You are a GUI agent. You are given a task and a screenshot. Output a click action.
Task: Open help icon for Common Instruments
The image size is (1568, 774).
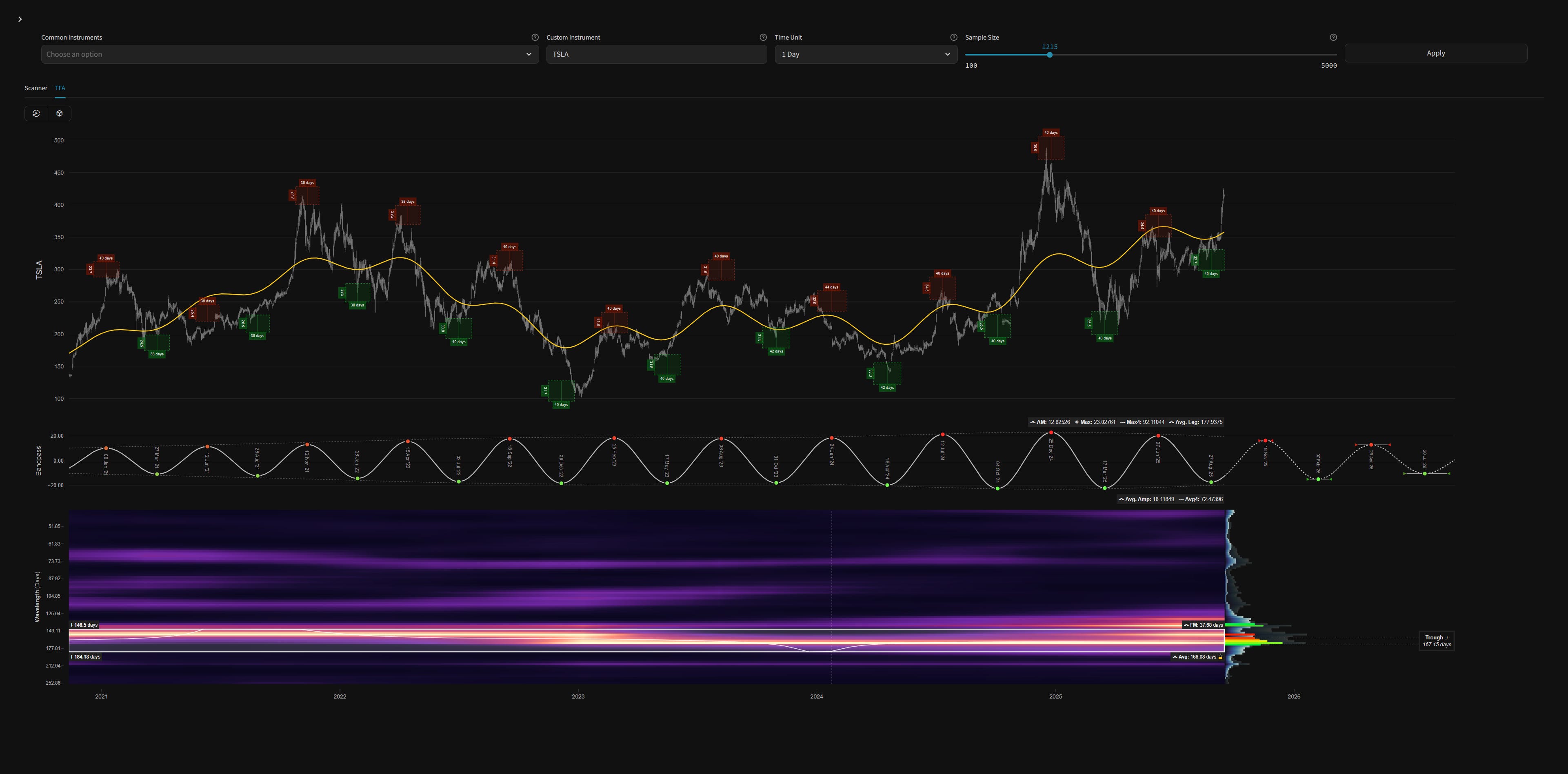(535, 37)
